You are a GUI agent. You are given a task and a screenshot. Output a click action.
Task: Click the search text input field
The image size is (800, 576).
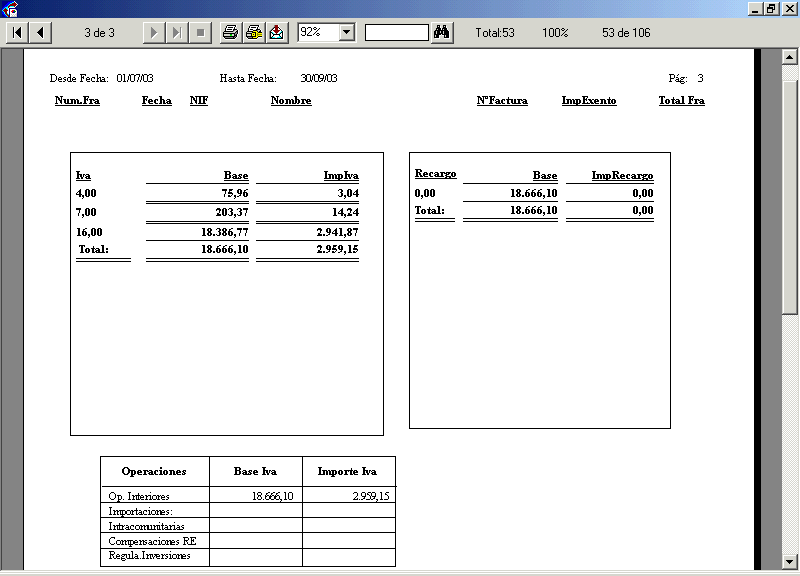coord(396,33)
